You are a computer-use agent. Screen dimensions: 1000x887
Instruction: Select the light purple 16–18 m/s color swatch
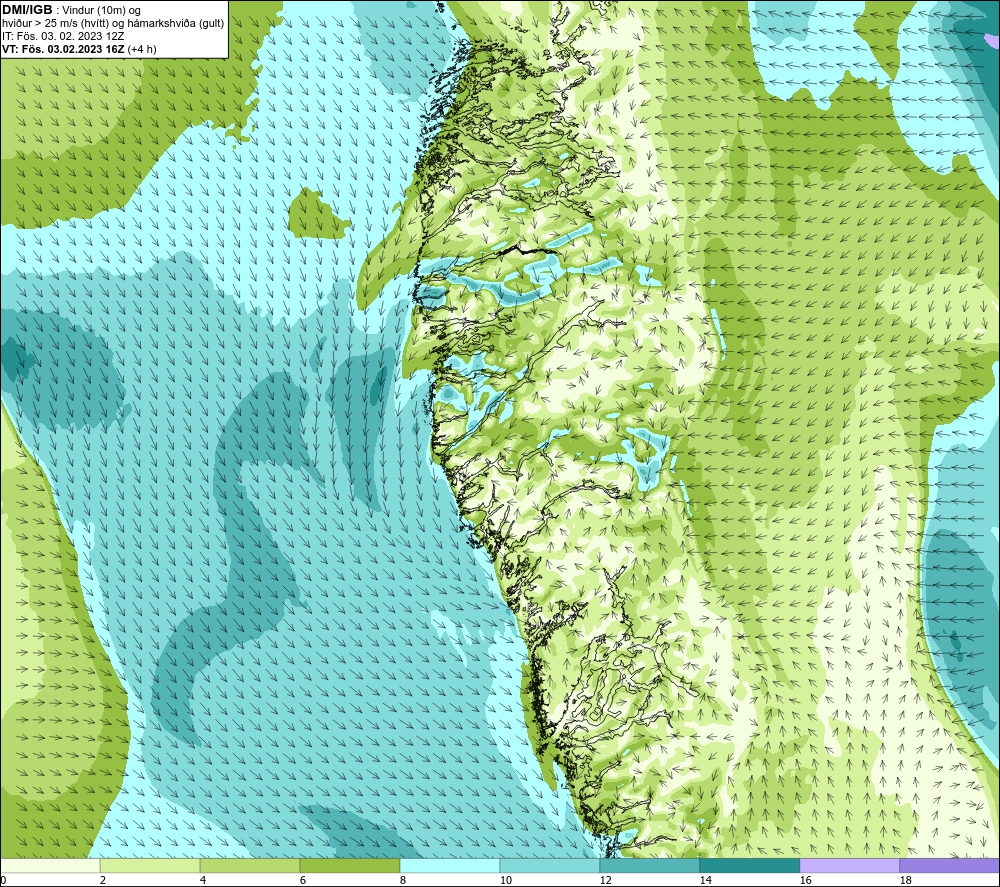coord(849,865)
